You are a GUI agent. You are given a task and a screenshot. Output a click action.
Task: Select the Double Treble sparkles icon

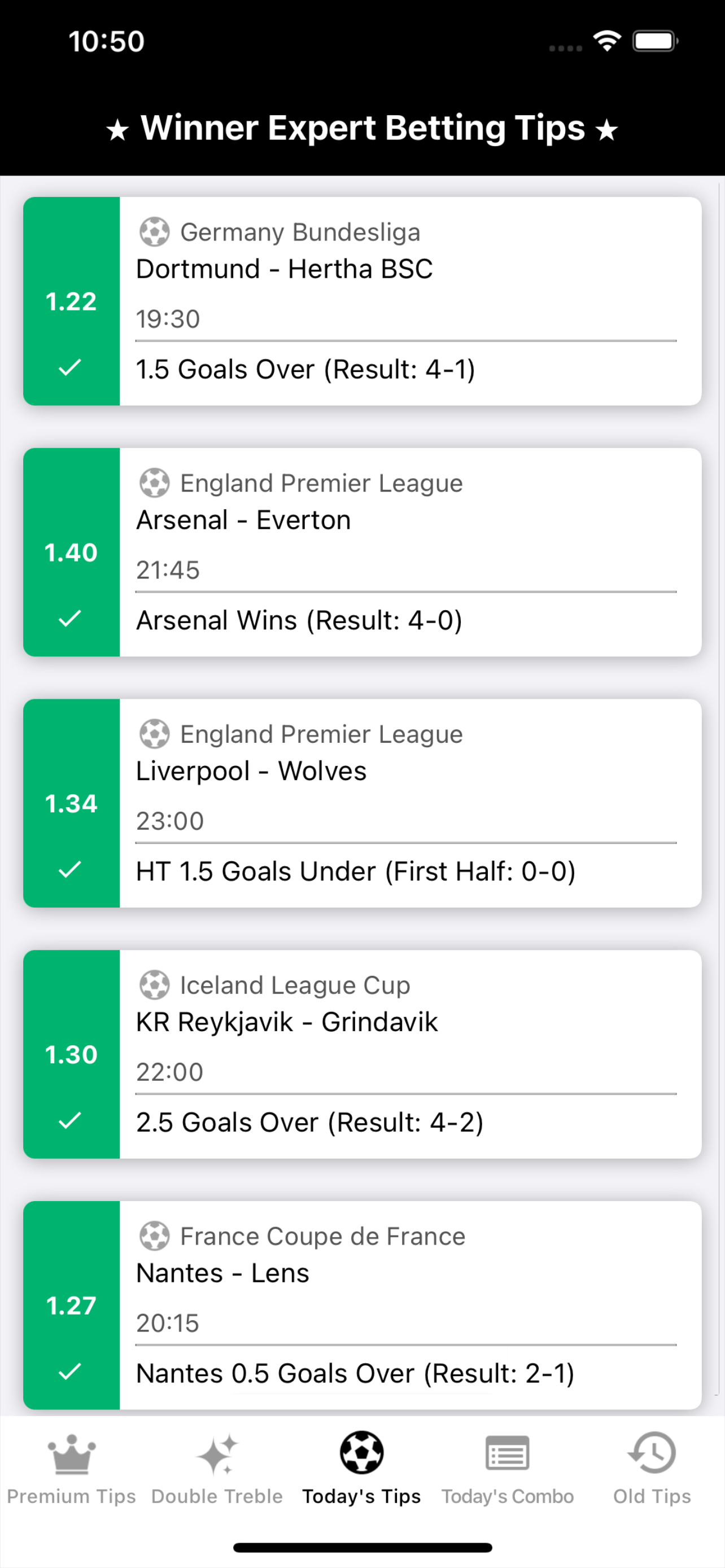217,1453
